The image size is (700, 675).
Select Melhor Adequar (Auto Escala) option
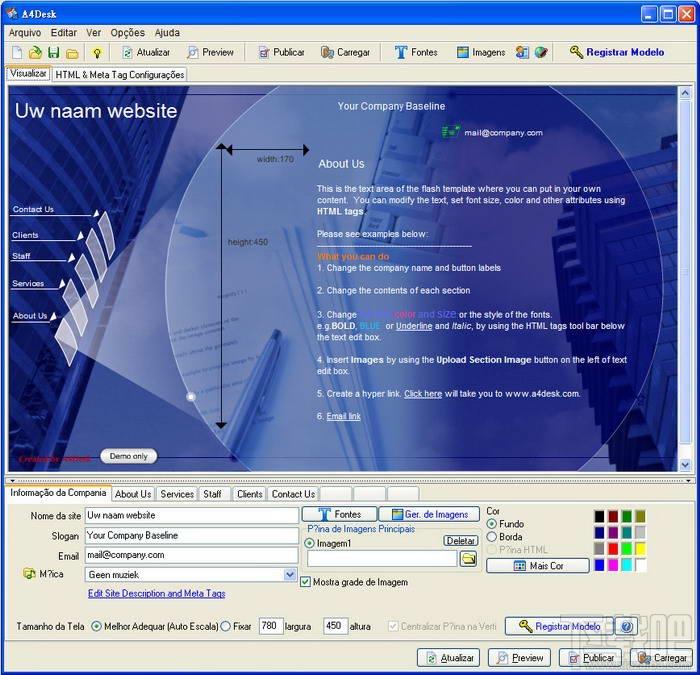click(96, 626)
